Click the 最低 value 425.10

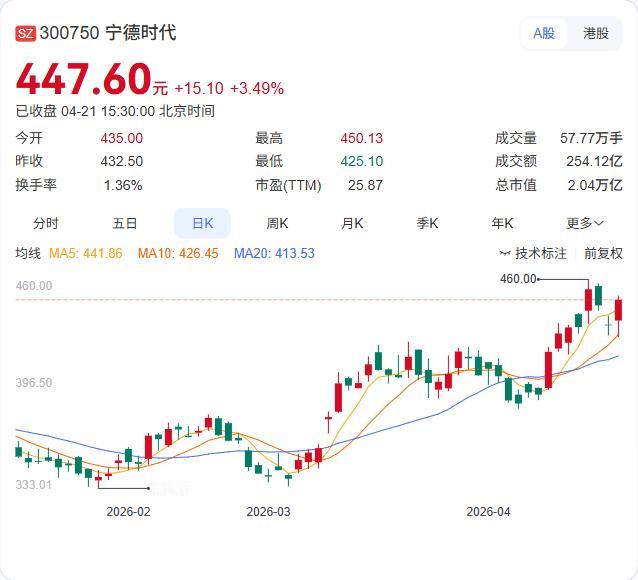click(x=362, y=161)
